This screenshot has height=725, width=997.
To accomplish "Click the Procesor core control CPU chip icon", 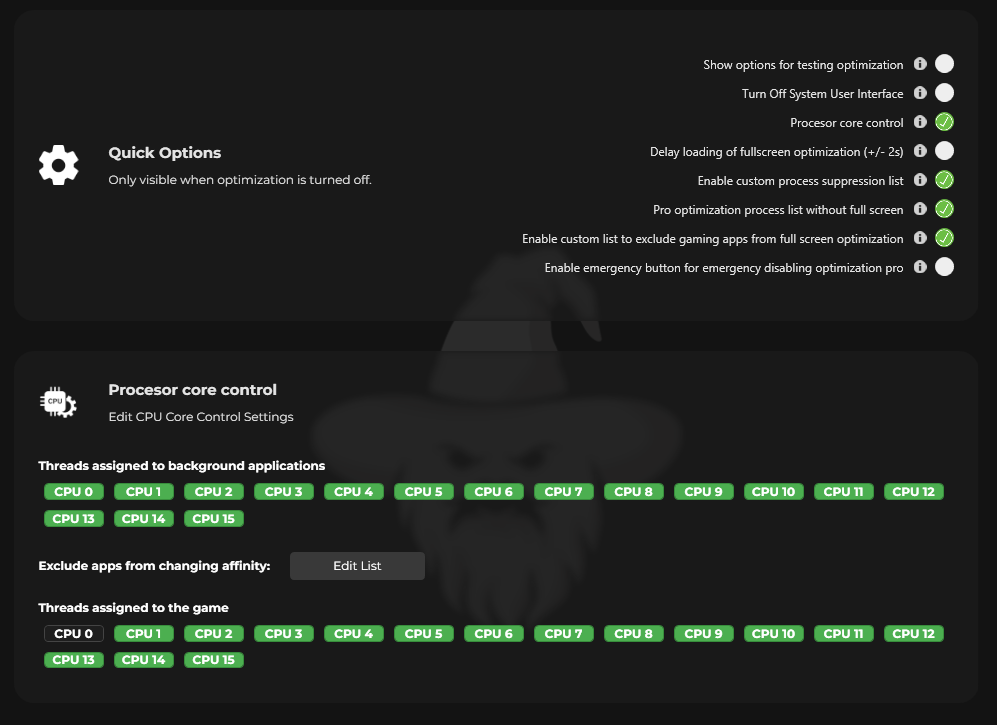I will [x=57, y=401].
